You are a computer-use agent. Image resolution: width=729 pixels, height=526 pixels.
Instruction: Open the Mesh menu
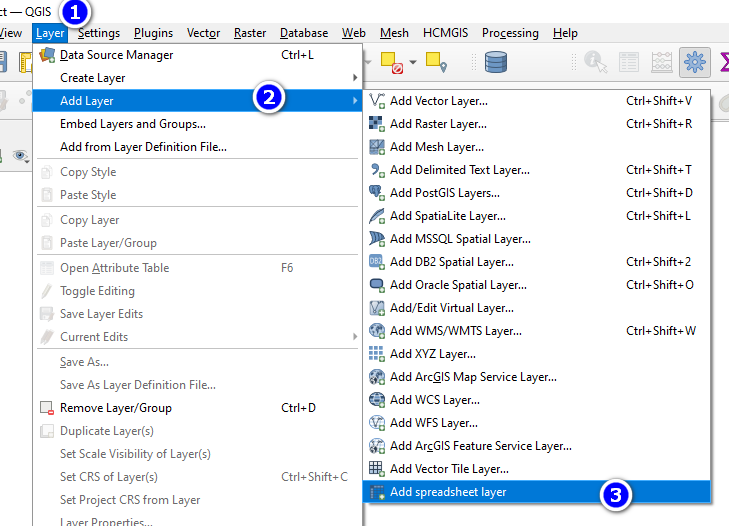[394, 33]
